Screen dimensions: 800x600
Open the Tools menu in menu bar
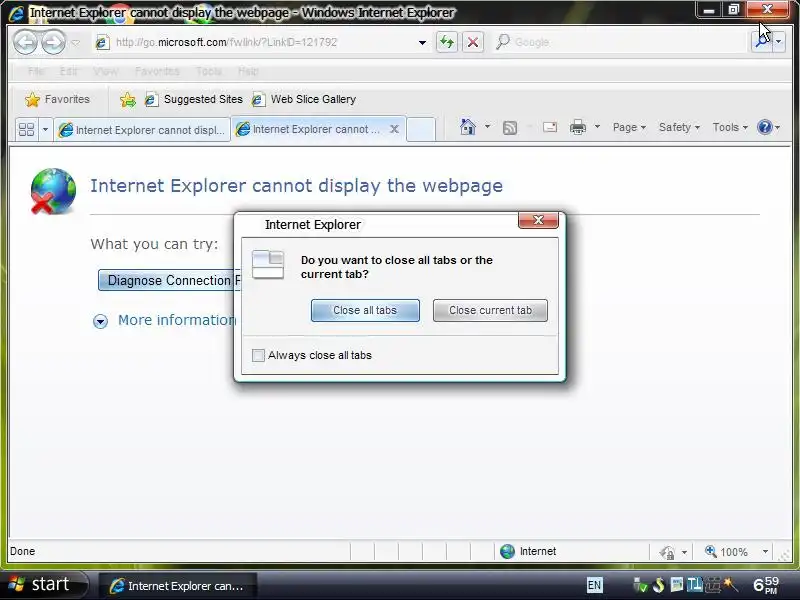[x=209, y=71]
